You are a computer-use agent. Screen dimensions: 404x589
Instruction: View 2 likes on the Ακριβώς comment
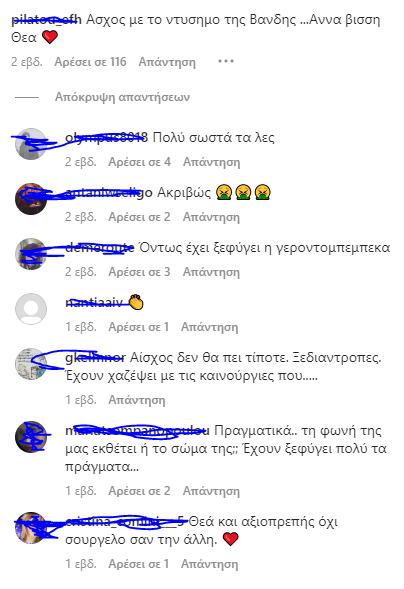[x=139, y=217]
